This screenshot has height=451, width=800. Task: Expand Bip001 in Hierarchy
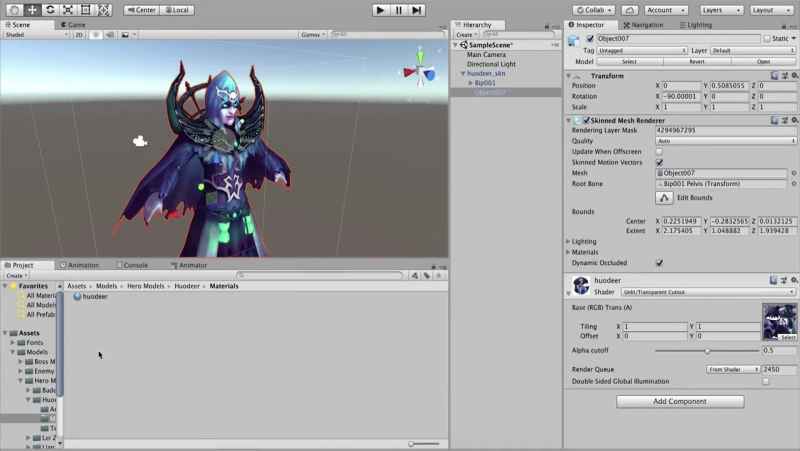pyautogui.click(x=471, y=83)
